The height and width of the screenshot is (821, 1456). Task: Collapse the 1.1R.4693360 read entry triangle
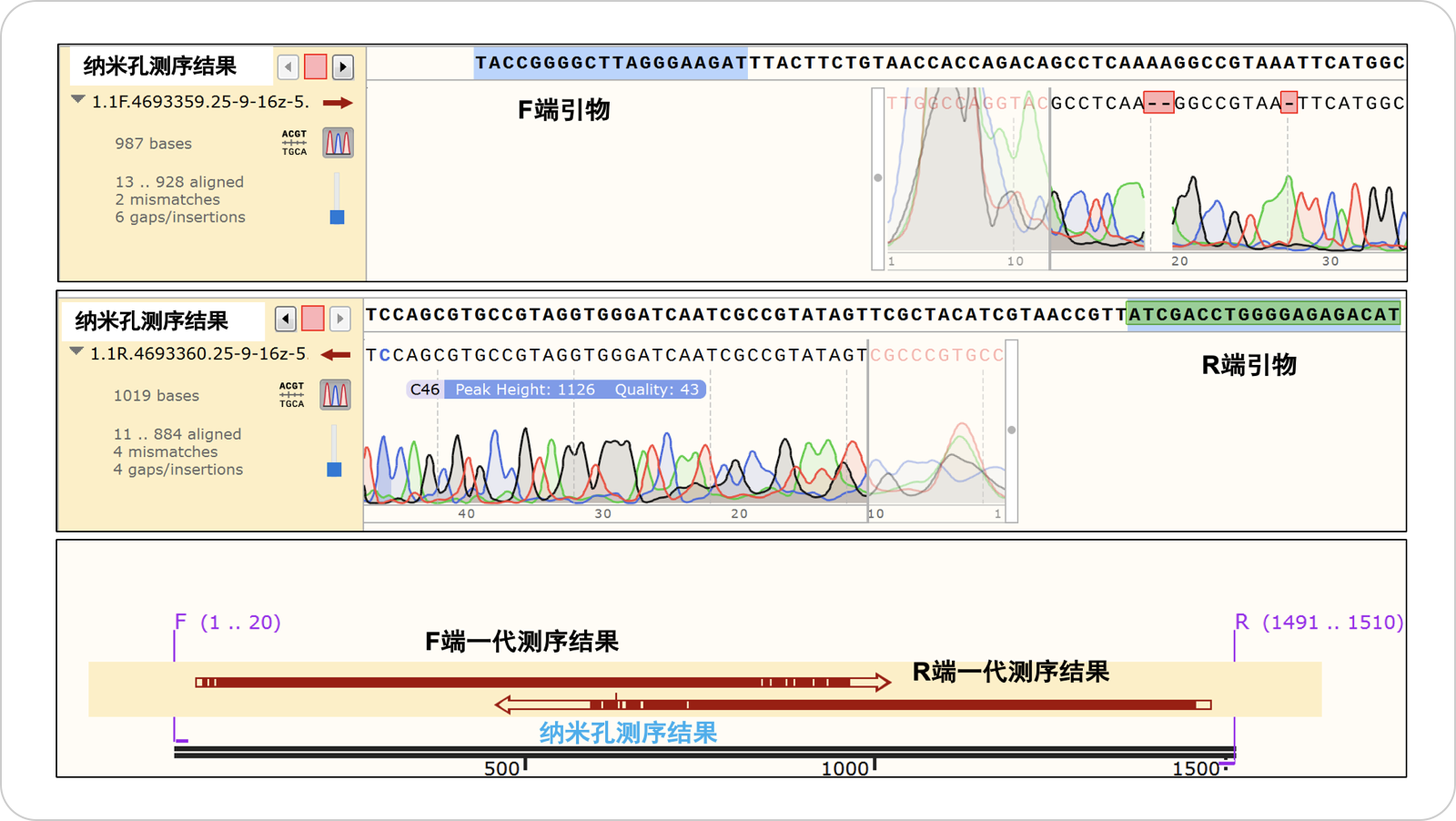(76, 352)
